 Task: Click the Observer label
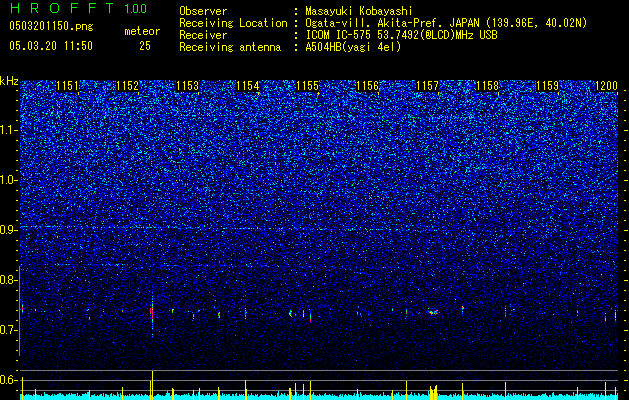point(203,11)
